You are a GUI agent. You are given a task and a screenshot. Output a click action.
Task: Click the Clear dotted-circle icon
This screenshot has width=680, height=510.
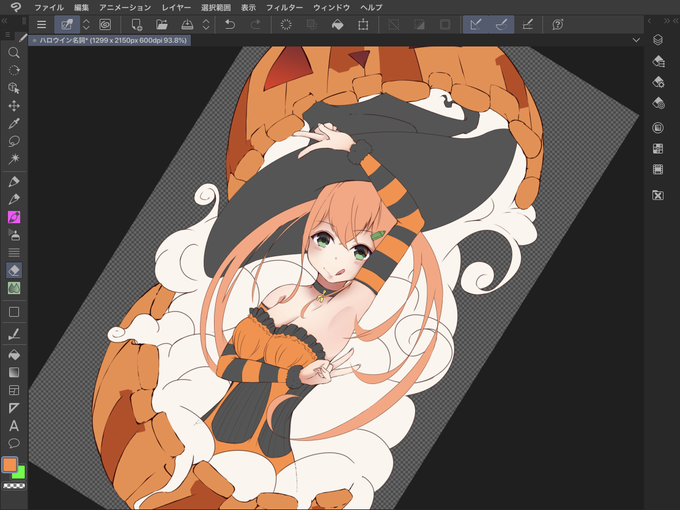[x=286, y=25]
